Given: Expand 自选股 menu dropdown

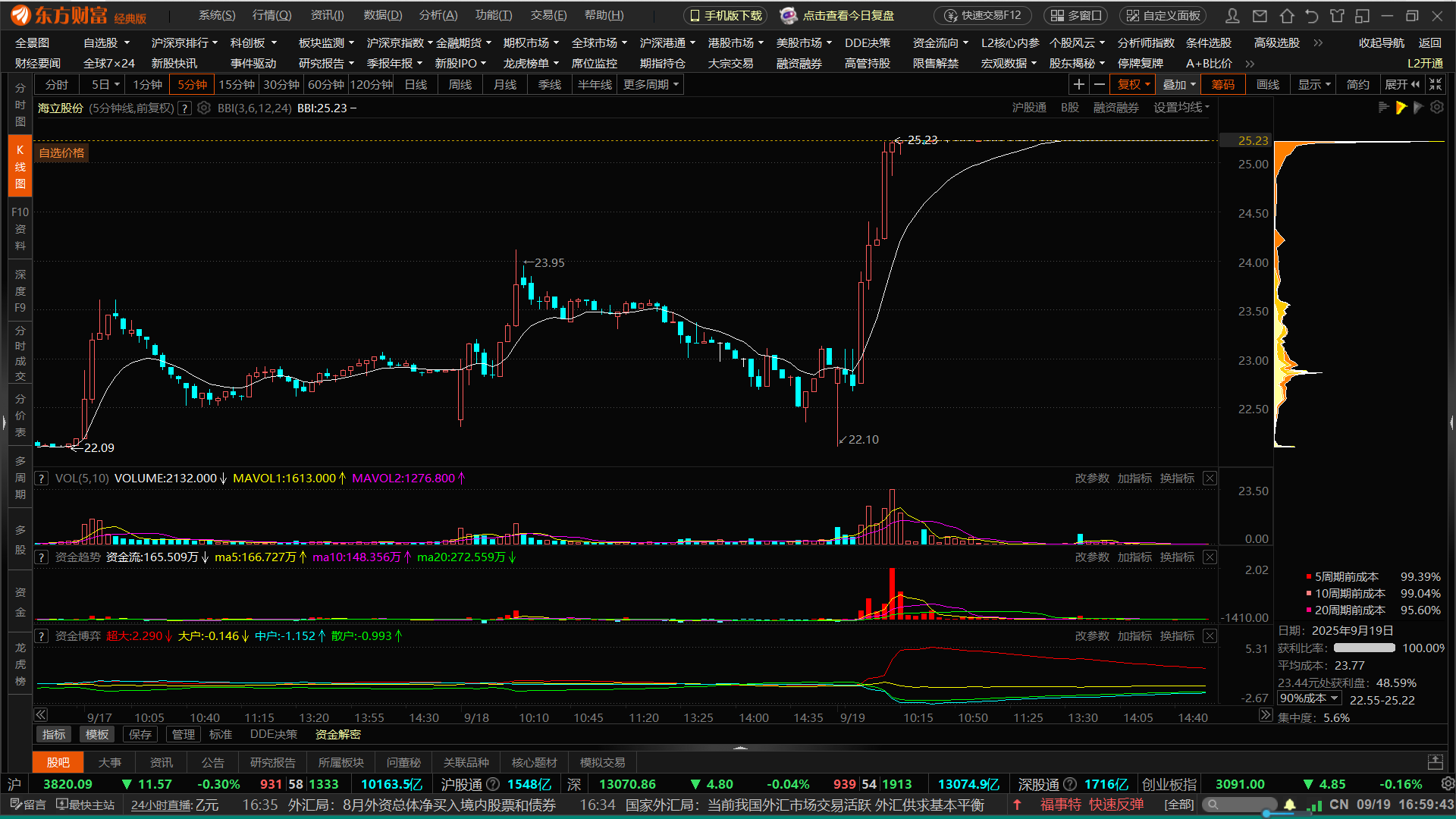Looking at the screenshot, I should tap(106, 43).
